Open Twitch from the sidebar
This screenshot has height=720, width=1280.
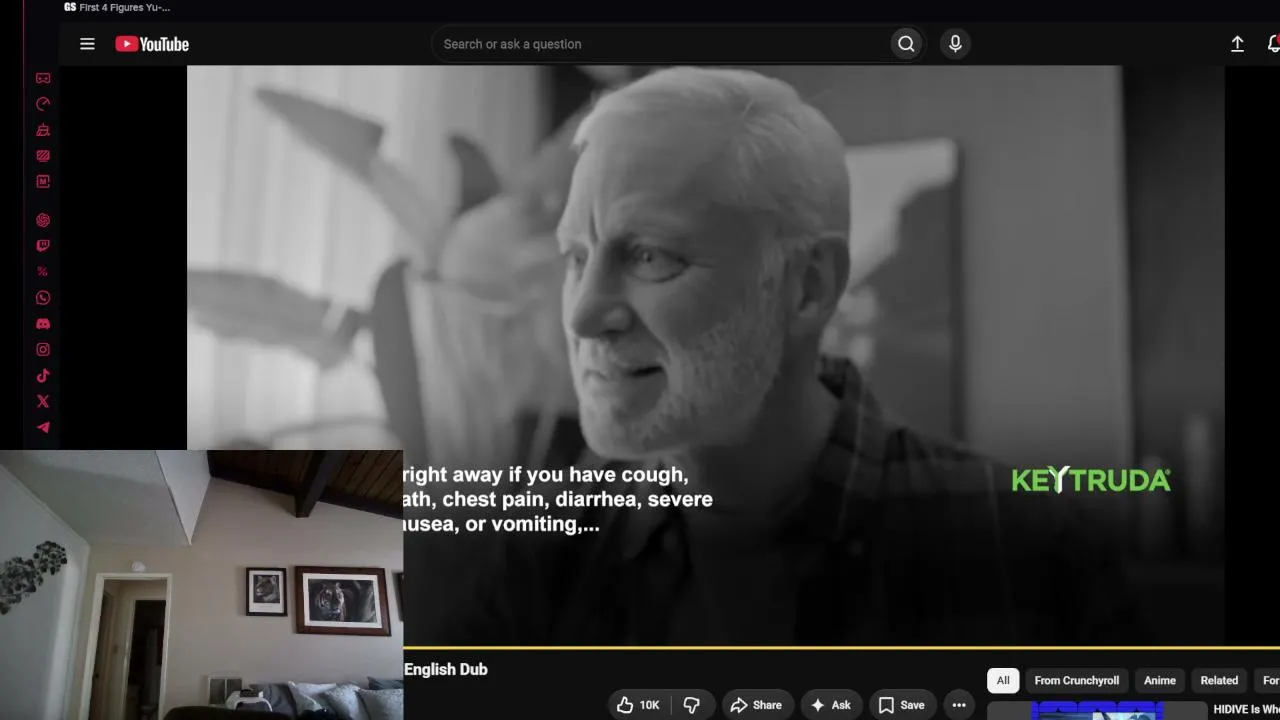pyautogui.click(x=43, y=246)
